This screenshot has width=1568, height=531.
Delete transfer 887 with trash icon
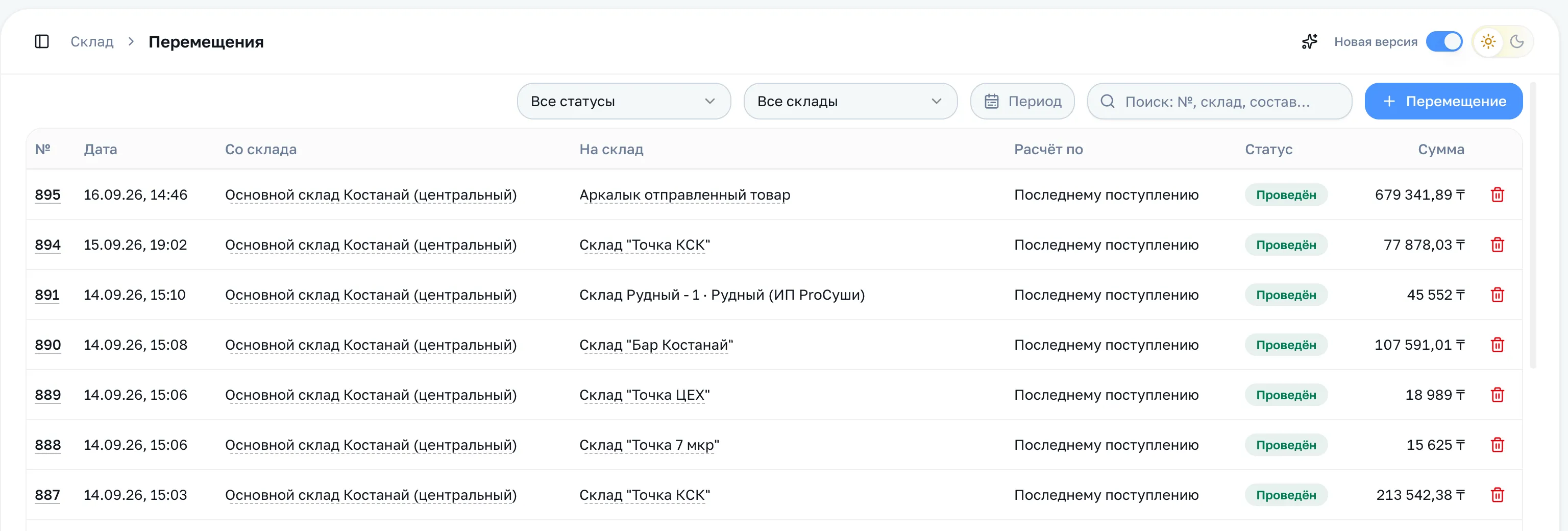coord(1498,494)
